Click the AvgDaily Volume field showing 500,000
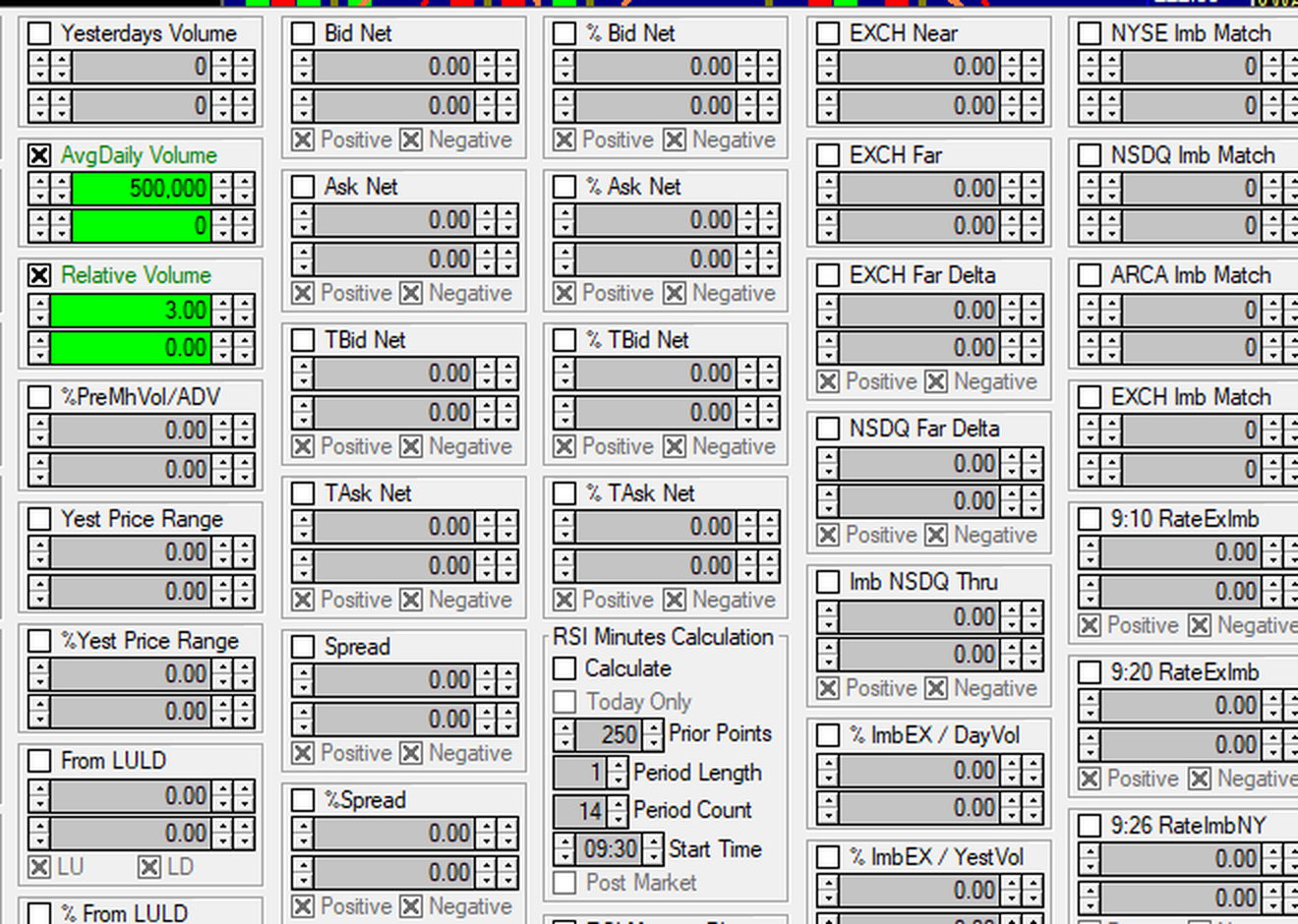 [141, 189]
